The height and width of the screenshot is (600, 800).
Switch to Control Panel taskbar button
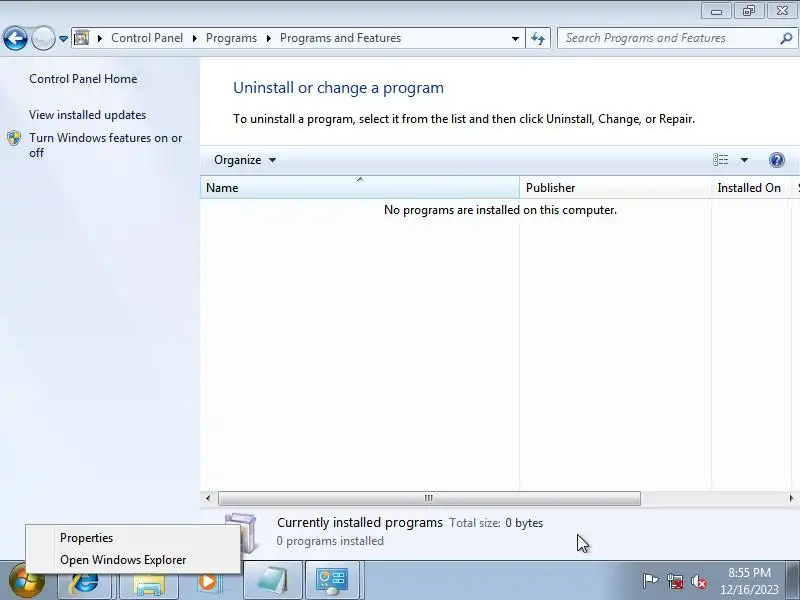333,581
